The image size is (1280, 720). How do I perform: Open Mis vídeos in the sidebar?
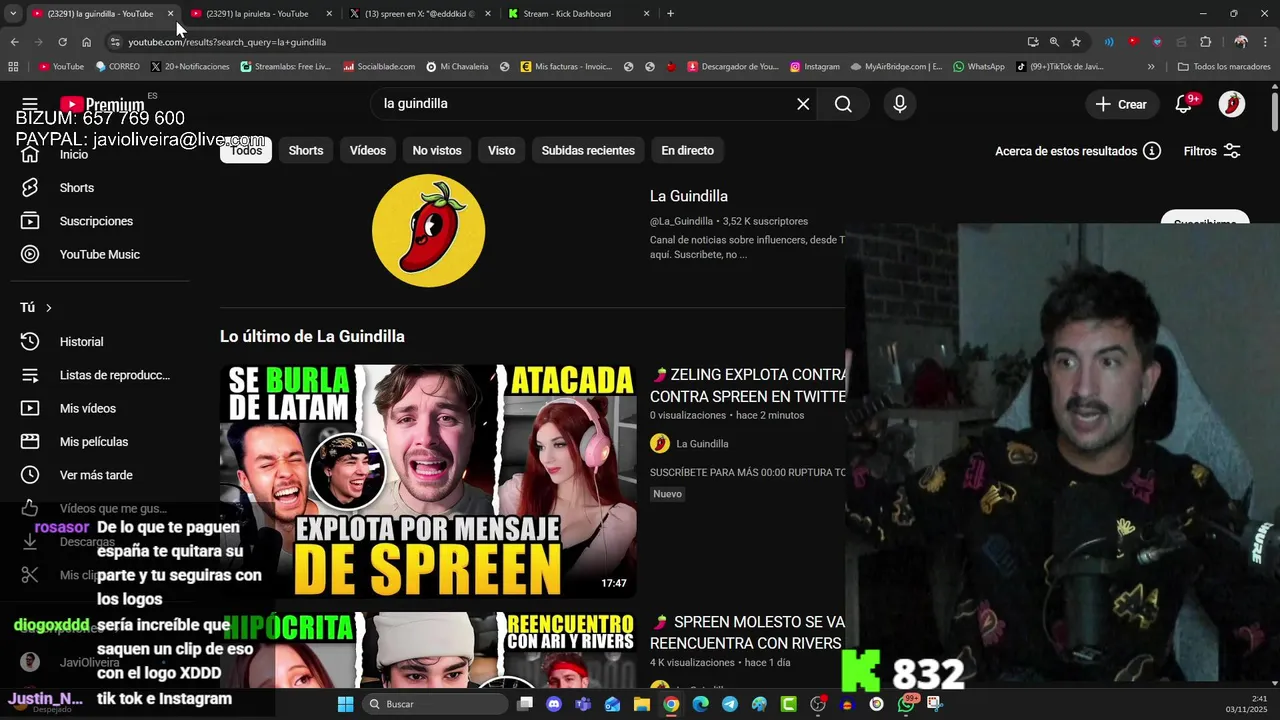(x=87, y=408)
